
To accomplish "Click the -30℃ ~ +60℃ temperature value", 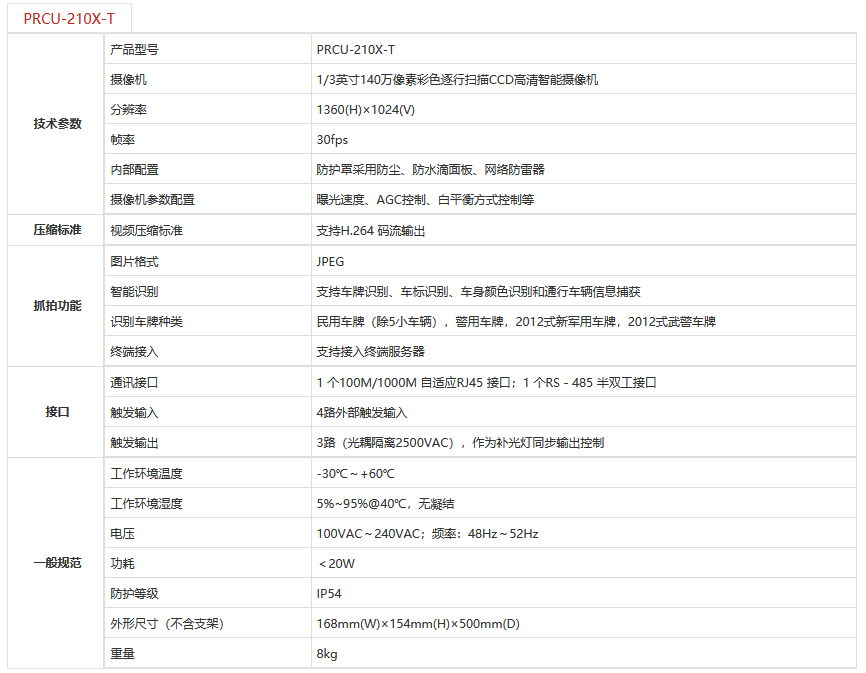I will pyautogui.click(x=355, y=473).
